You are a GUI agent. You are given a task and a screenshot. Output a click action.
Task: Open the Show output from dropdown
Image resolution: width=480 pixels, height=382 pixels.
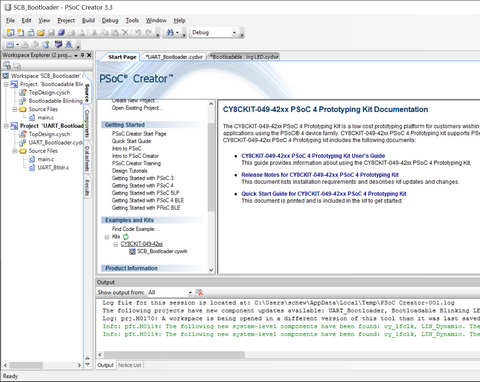190,293
